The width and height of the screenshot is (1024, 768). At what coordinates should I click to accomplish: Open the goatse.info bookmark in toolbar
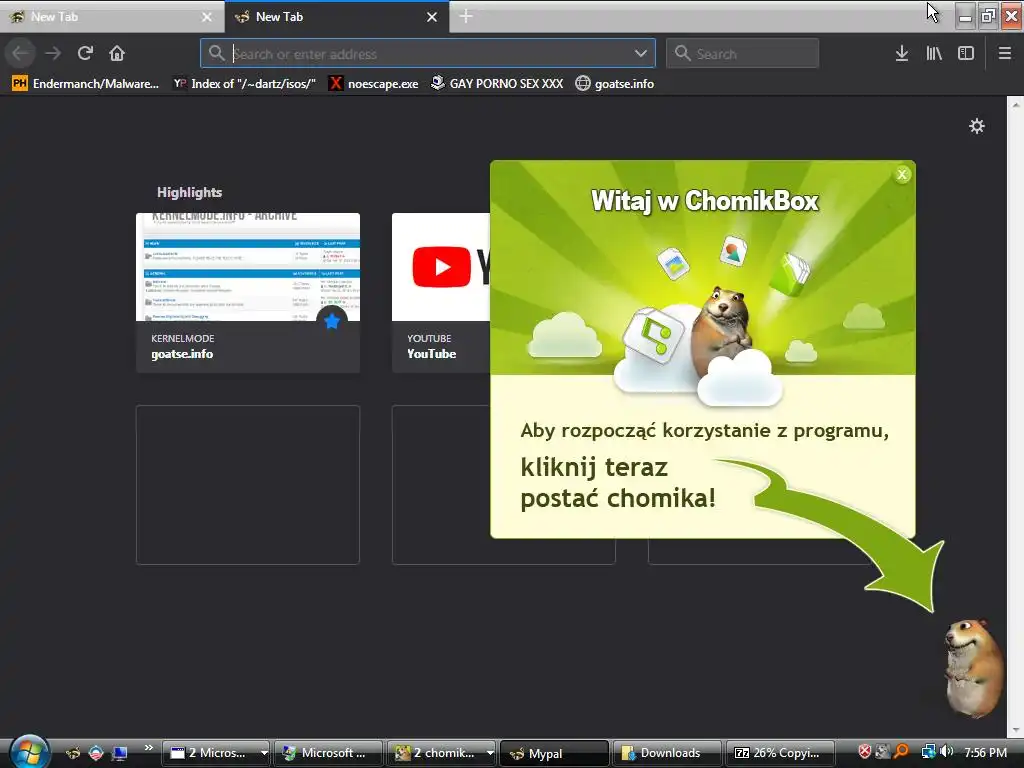click(x=615, y=84)
